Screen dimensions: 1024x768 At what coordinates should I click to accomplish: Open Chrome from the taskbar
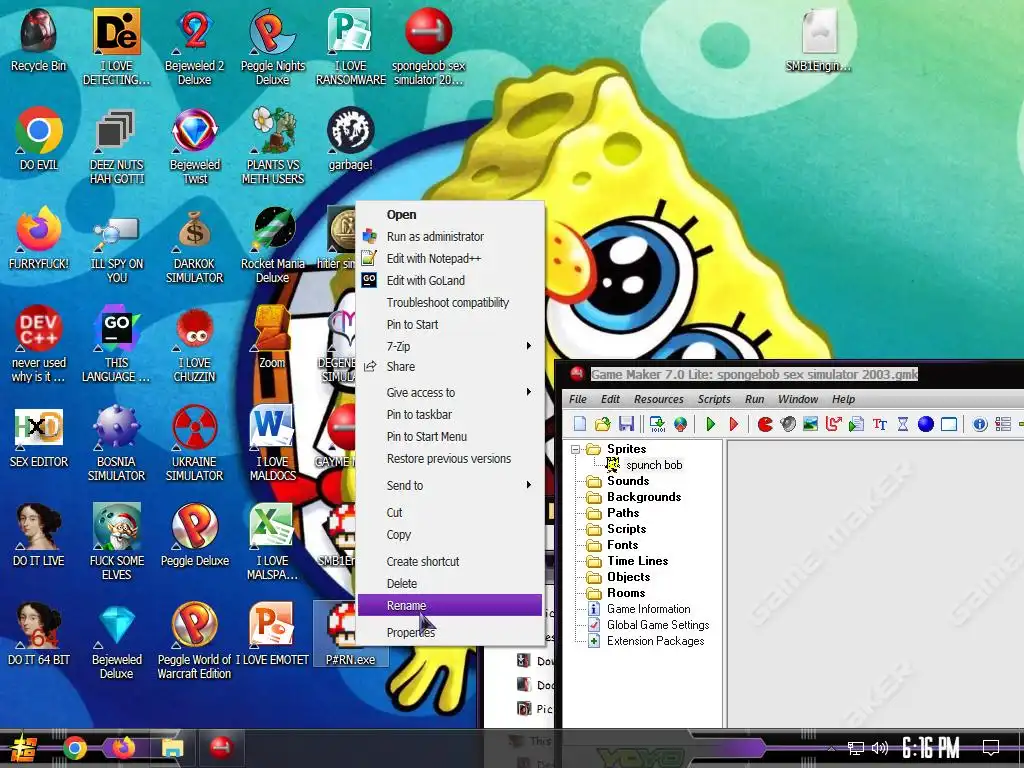75,748
